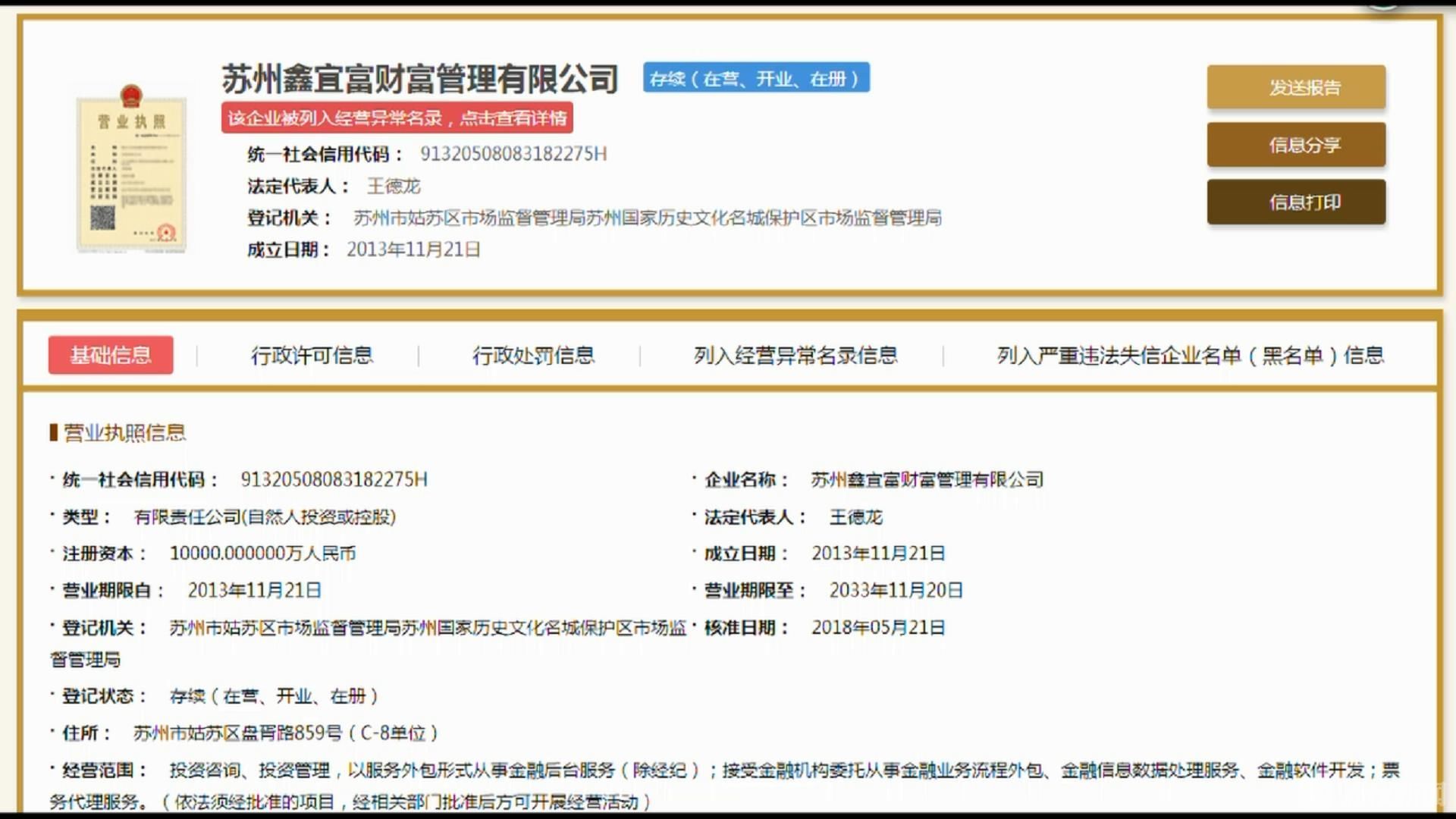Click the credit code in the header card

tap(513, 154)
